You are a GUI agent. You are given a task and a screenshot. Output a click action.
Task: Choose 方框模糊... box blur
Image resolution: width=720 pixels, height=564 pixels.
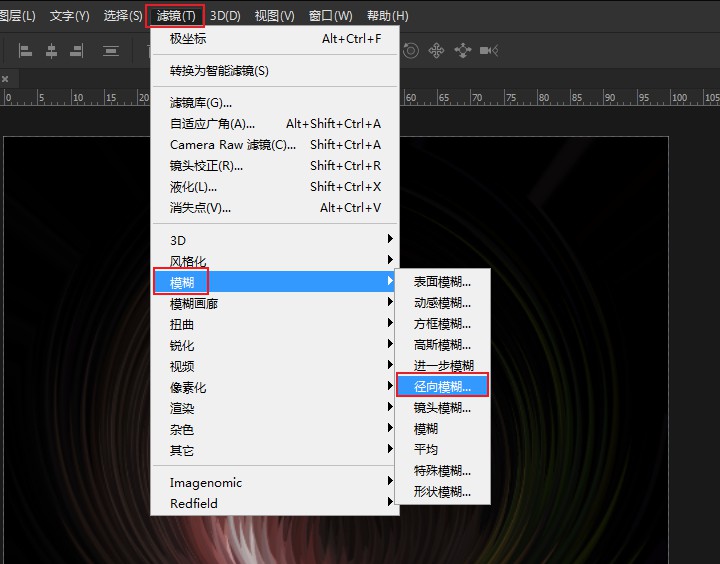(443, 324)
